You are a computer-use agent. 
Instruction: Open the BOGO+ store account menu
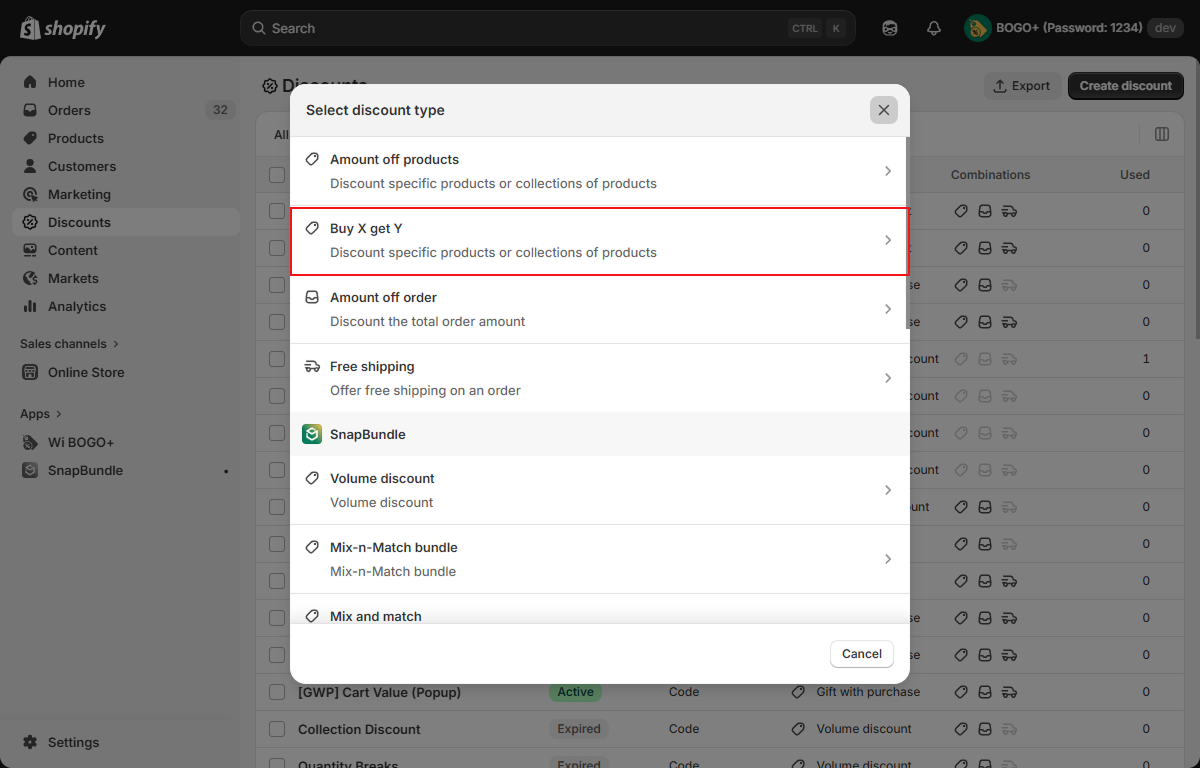1073,28
